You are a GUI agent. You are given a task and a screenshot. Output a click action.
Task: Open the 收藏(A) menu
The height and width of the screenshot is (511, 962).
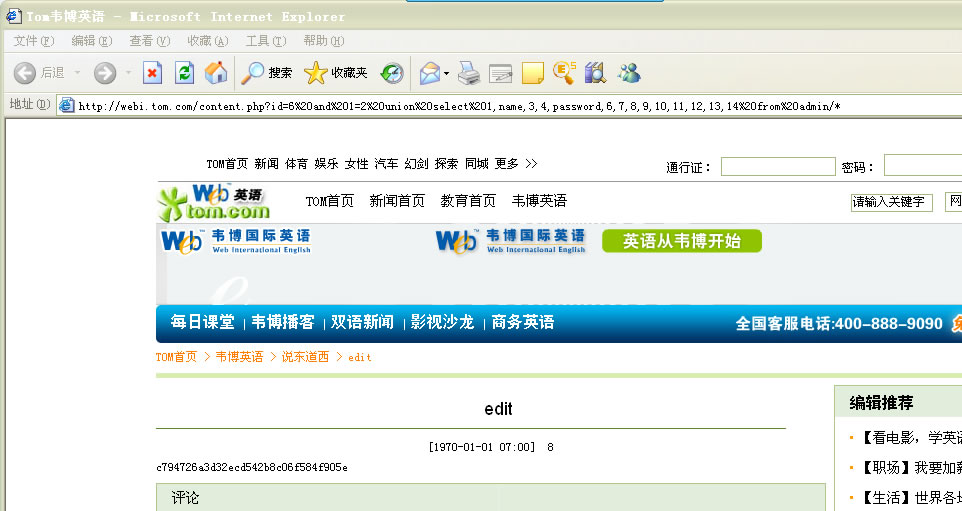coord(207,40)
